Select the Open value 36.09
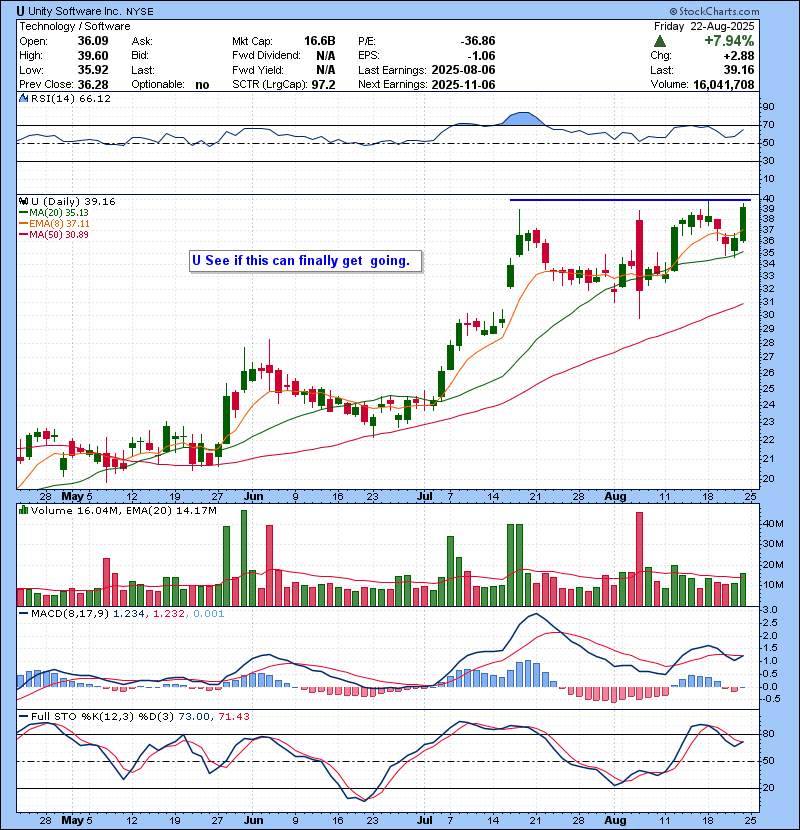800x830 pixels. click(x=93, y=41)
